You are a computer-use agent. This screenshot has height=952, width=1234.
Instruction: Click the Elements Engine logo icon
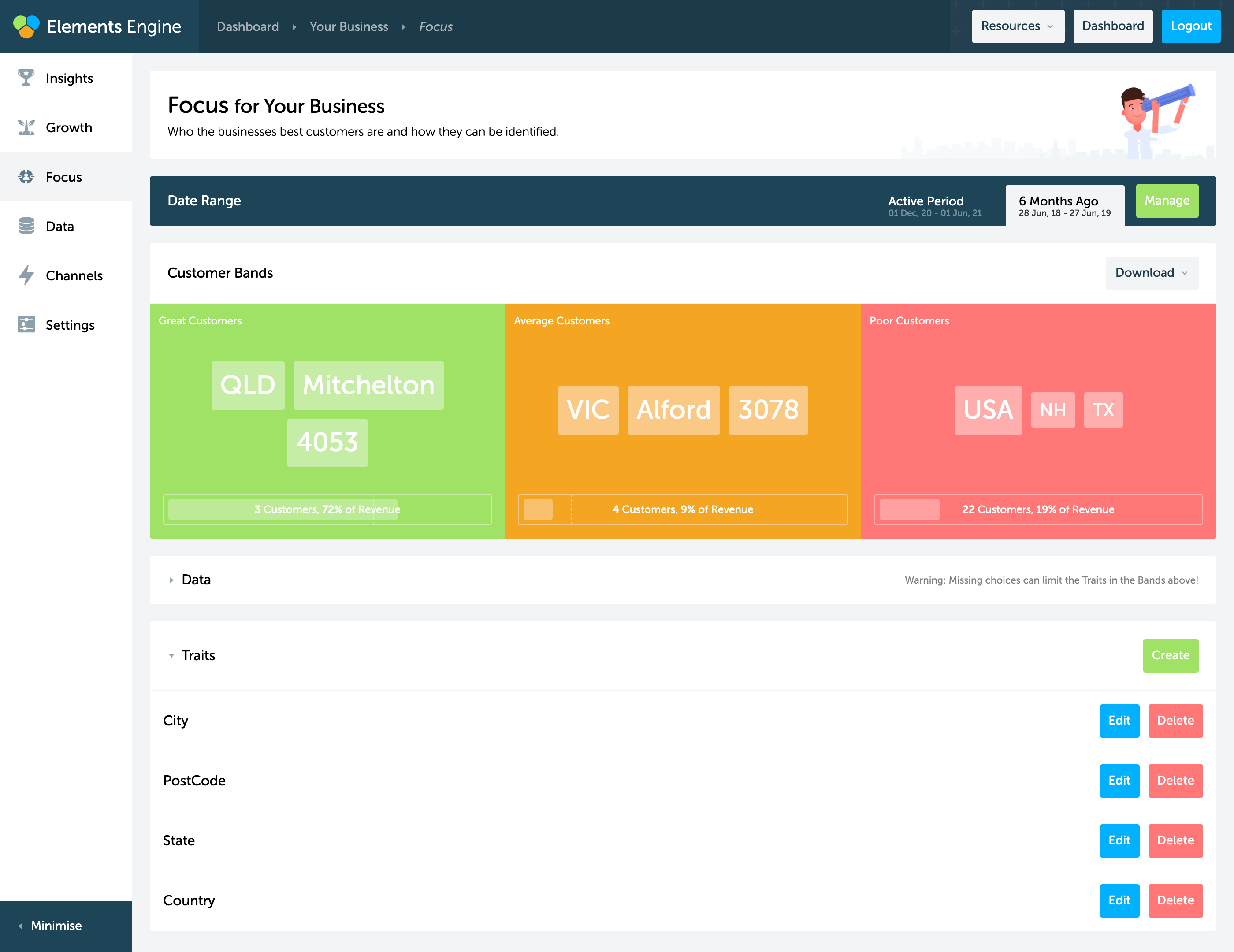tap(26, 26)
